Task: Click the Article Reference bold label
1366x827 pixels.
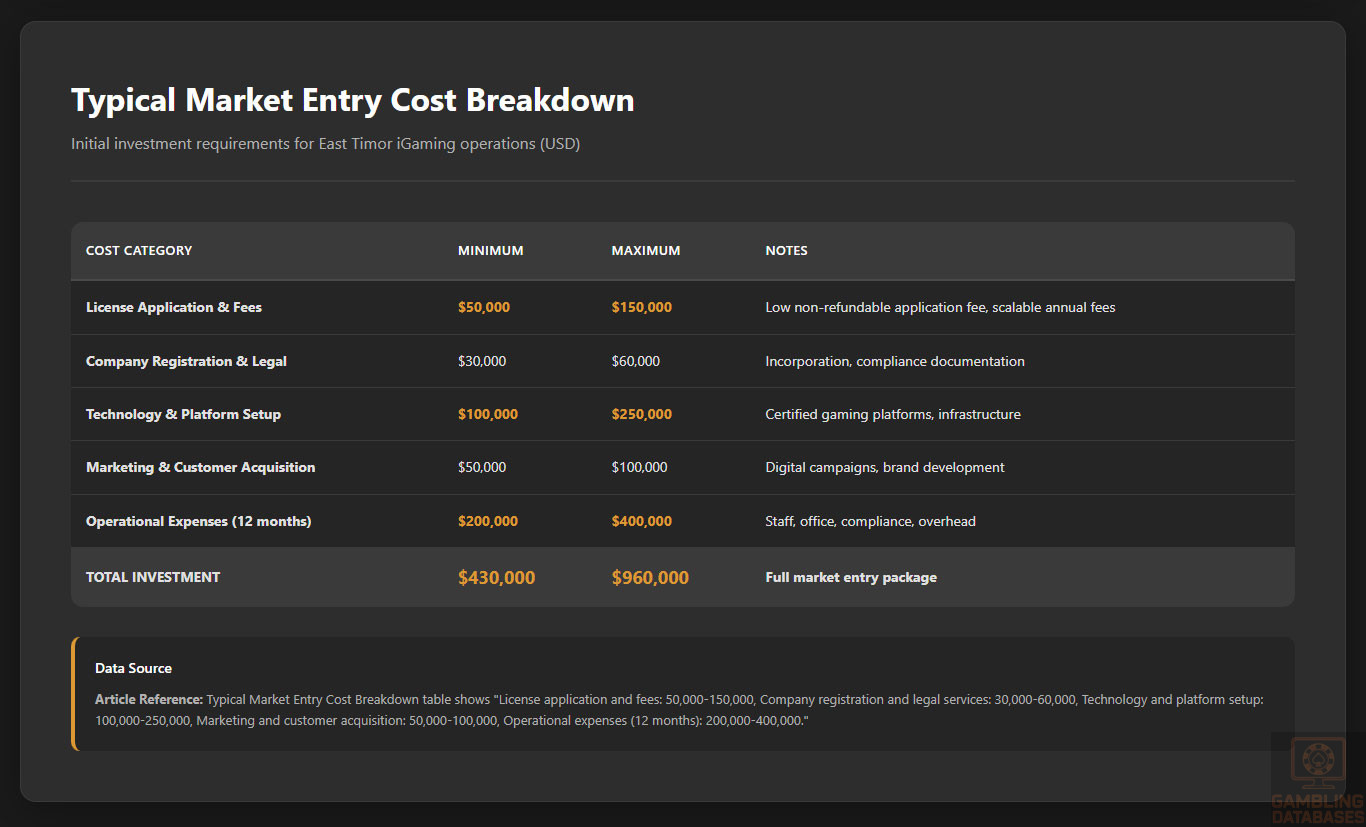Action: pos(148,699)
